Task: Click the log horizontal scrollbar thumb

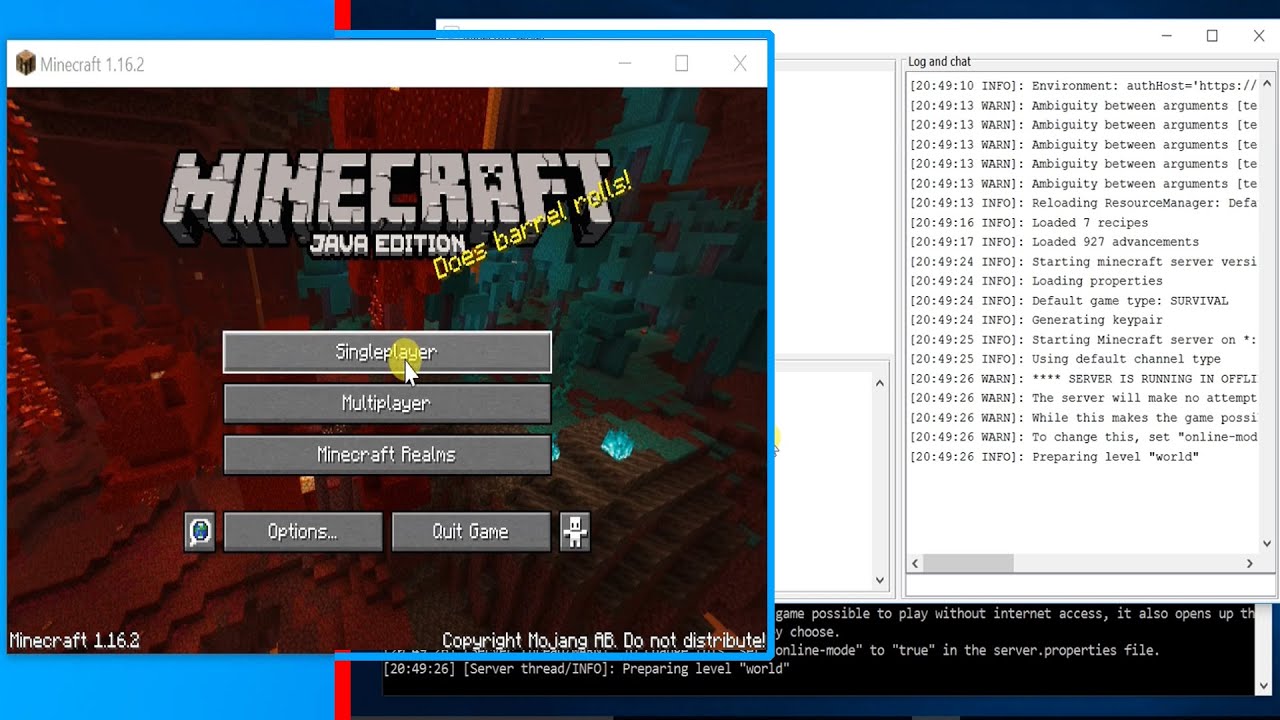Action: 968,564
